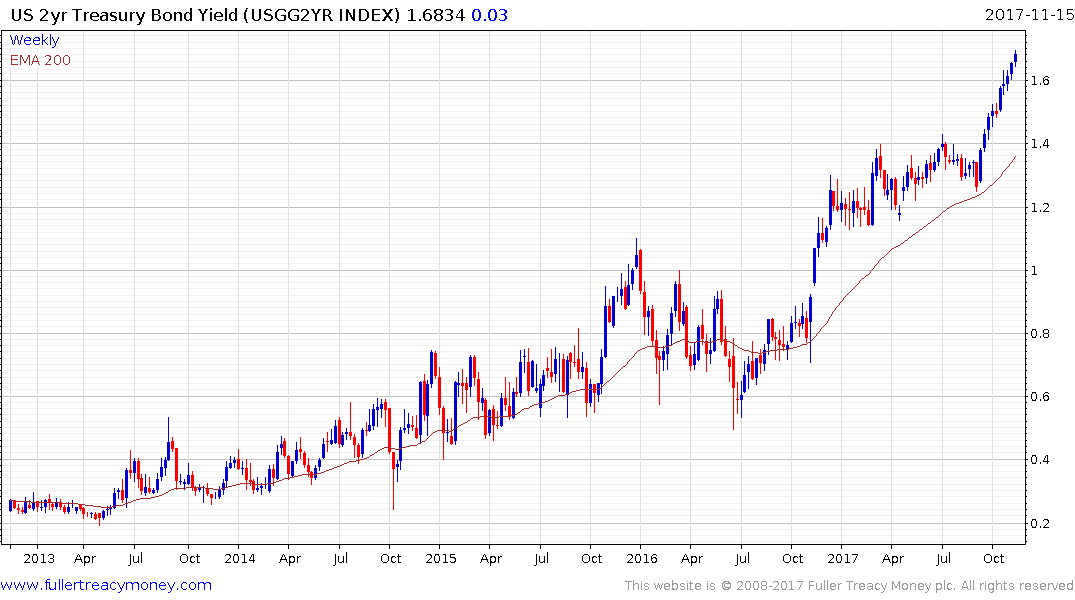This screenshot has height=600, width=1075.
Task: Click the 2014 label on time axis
Action: [x=239, y=558]
